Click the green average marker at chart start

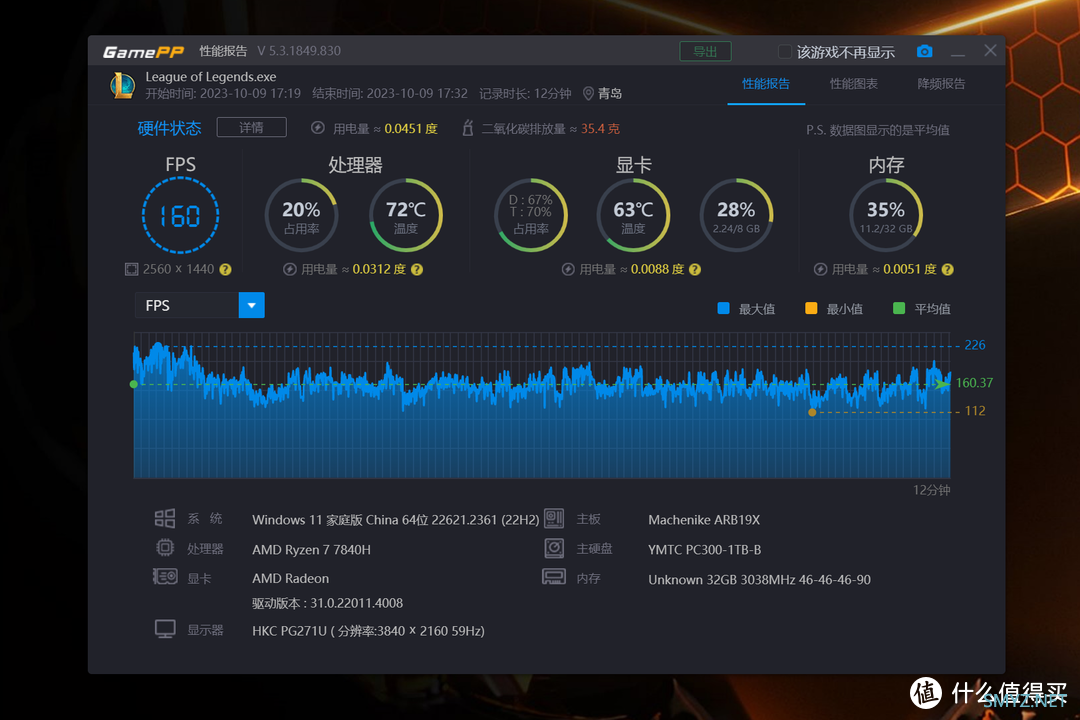tap(134, 384)
